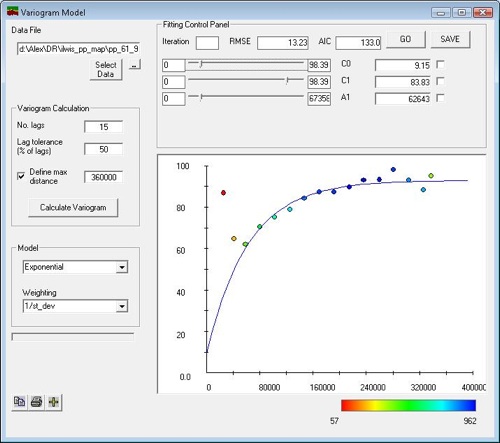Tick the A1 fix parameter checkbox
500x443 pixels.
tap(440, 98)
